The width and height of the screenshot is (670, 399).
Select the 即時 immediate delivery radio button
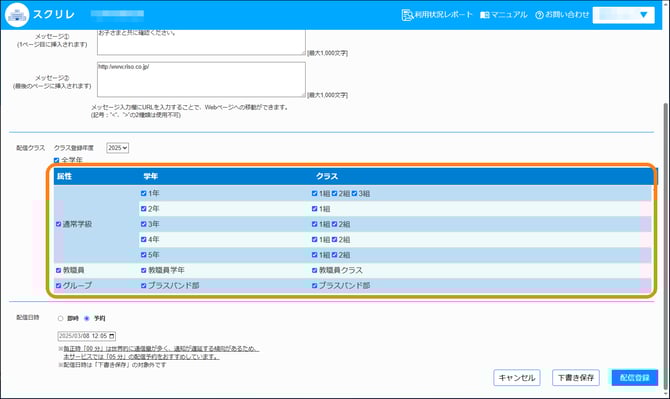(x=60, y=318)
